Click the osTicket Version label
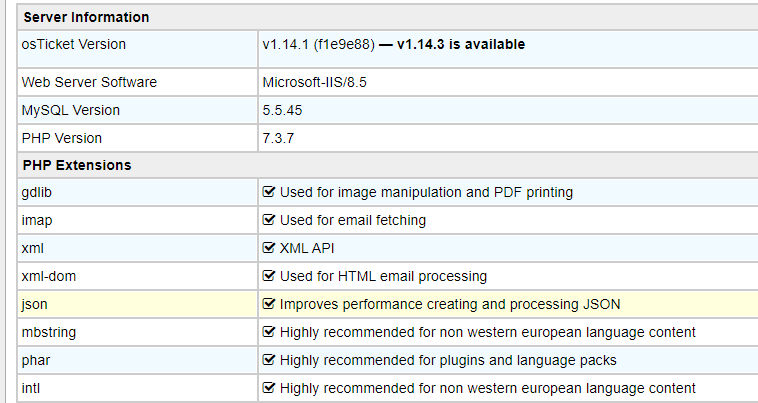Image resolution: width=758 pixels, height=403 pixels. [74, 45]
